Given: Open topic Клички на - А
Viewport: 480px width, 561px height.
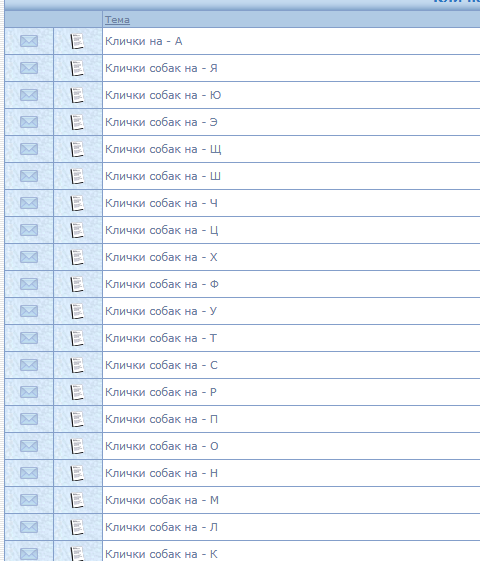Looking at the screenshot, I should tap(144, 41).
